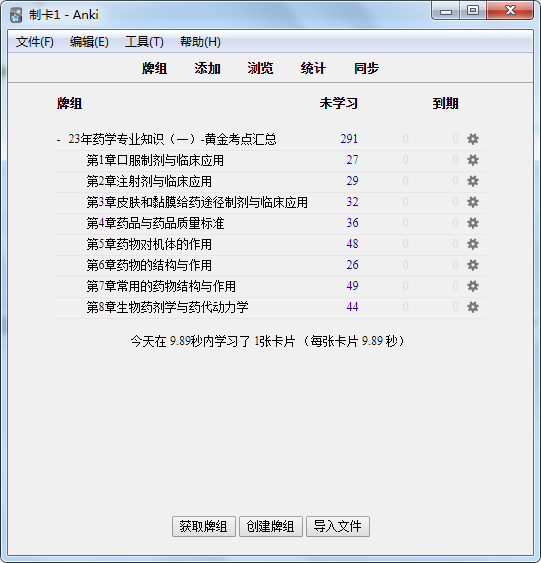Screen dimensions: 541x563
Task: Open gear options for 第8章生物药剂学与药代动力学
Action: tap(473, 307)
